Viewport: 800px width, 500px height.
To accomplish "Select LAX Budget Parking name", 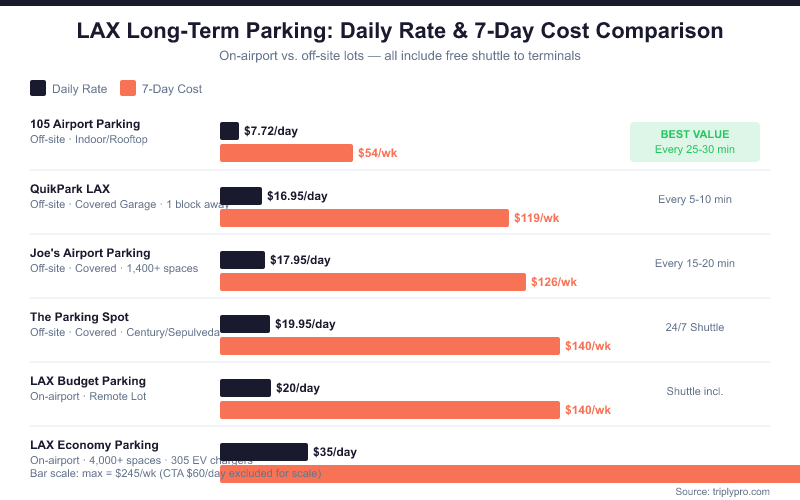I will (88, 381).
